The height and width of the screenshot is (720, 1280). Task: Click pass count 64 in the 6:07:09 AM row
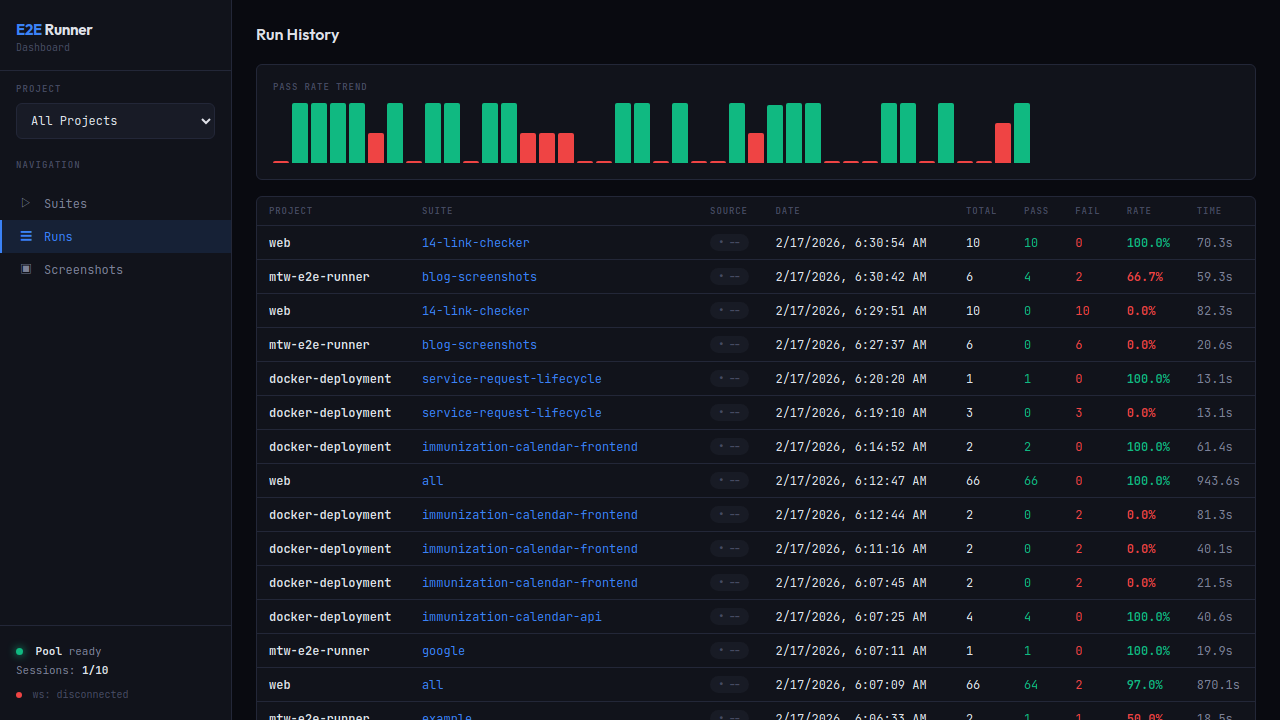pos(1031,685)
